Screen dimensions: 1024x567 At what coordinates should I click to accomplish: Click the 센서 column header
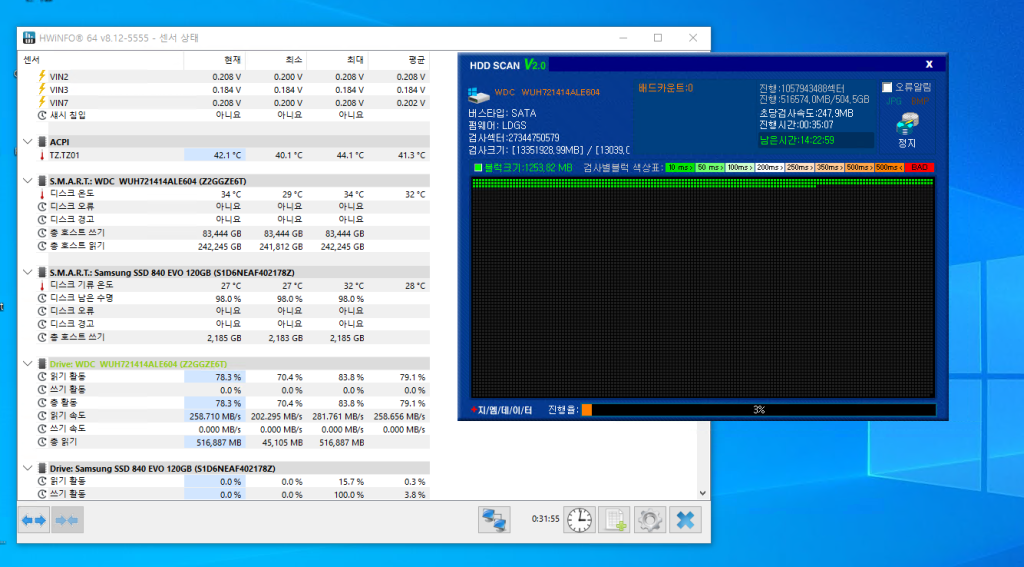pos(101,60)
